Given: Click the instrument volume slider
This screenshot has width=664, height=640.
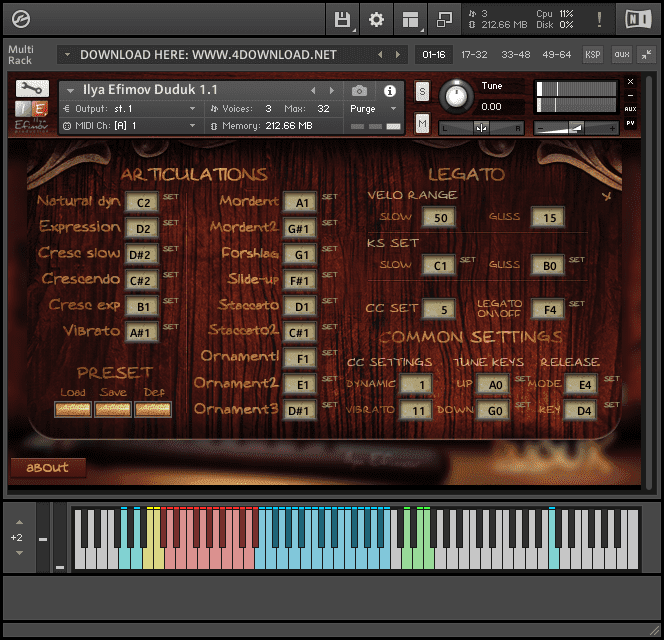Looking at the screenshot, I should tap(576, 127).
